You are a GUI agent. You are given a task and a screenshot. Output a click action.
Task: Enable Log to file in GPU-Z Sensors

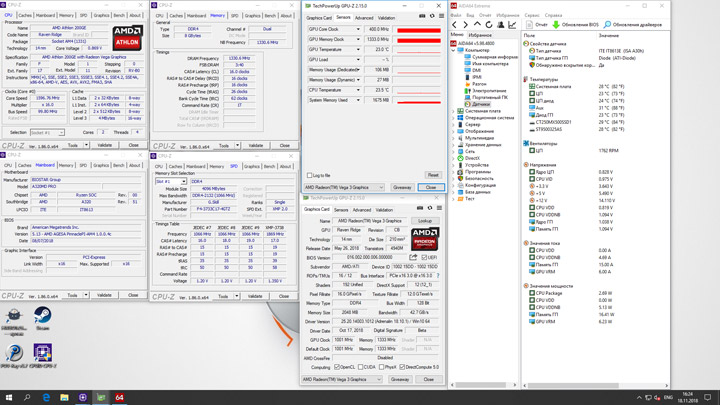309,175
